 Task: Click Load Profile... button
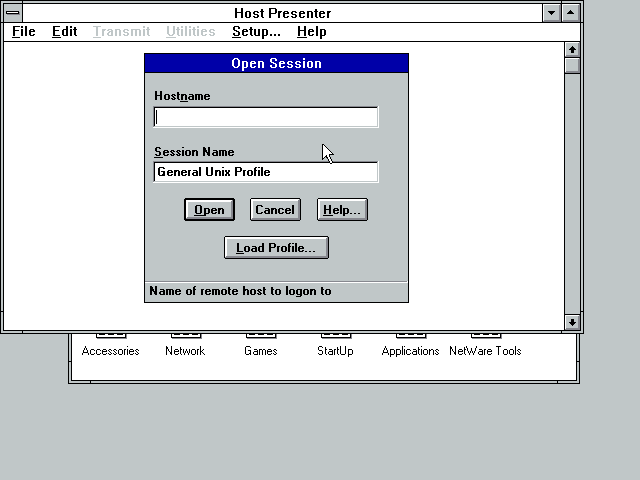[276, 248]
